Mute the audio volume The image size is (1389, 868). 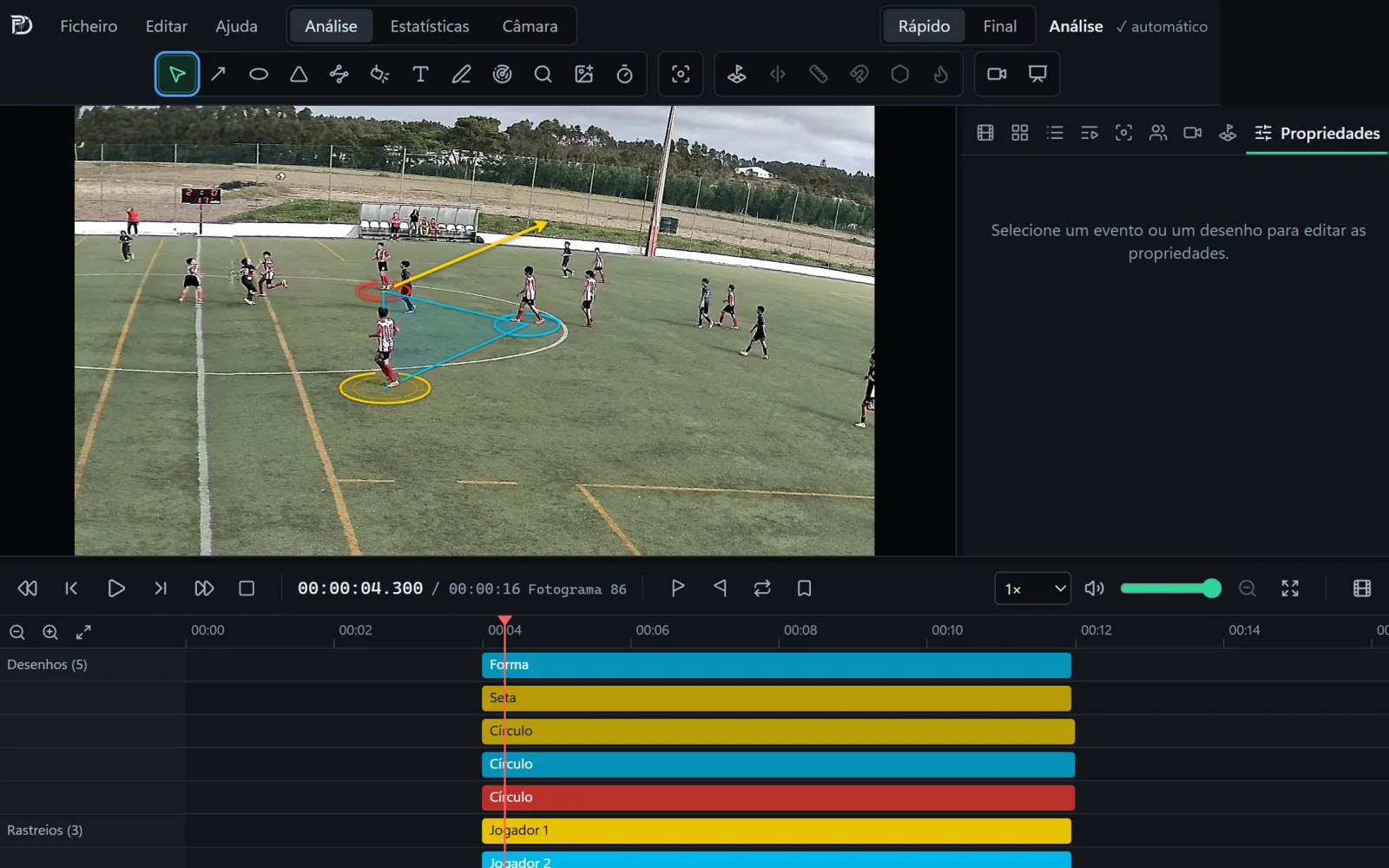1095,589
